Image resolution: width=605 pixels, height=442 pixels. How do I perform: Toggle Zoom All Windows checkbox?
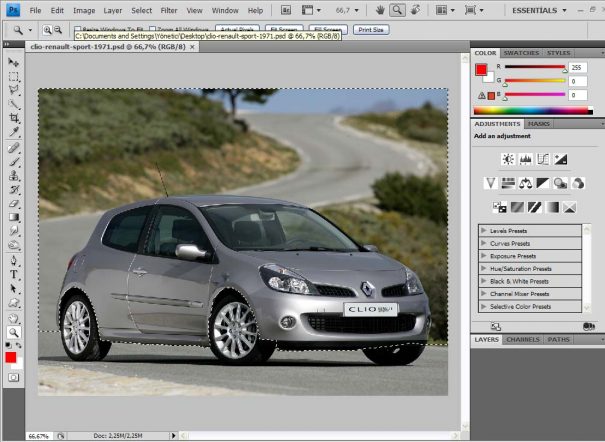click(x=153, y=29)
